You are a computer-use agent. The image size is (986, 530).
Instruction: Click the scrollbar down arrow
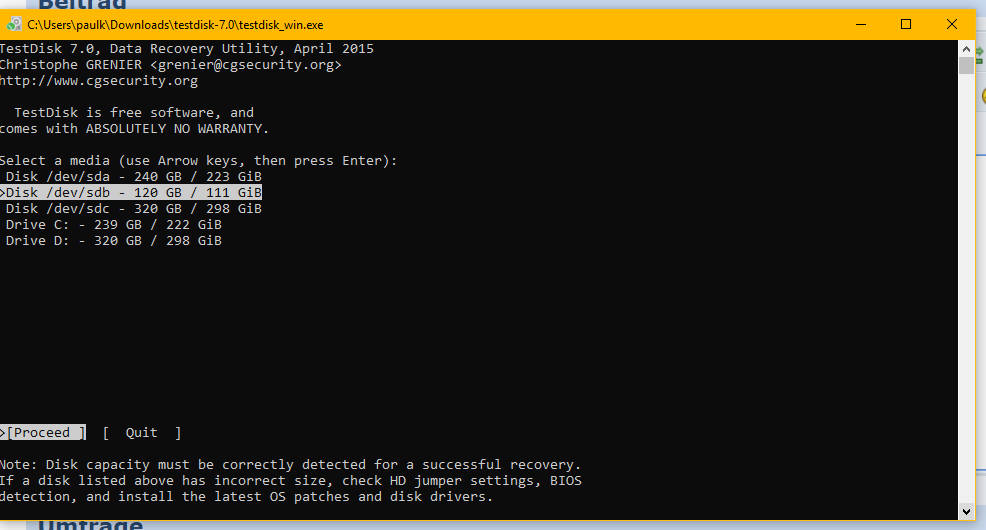967,512
